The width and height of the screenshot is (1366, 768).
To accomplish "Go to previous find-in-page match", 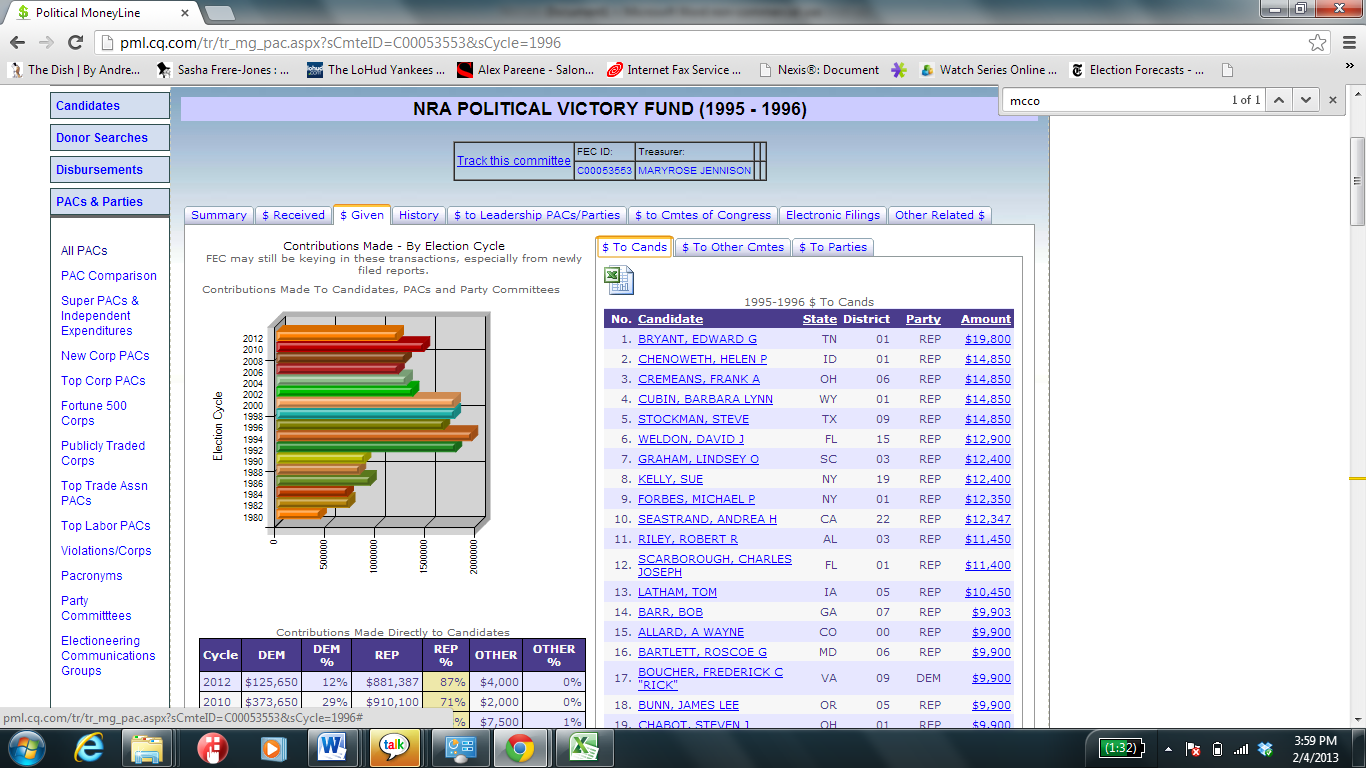I will coord(1279,100).
